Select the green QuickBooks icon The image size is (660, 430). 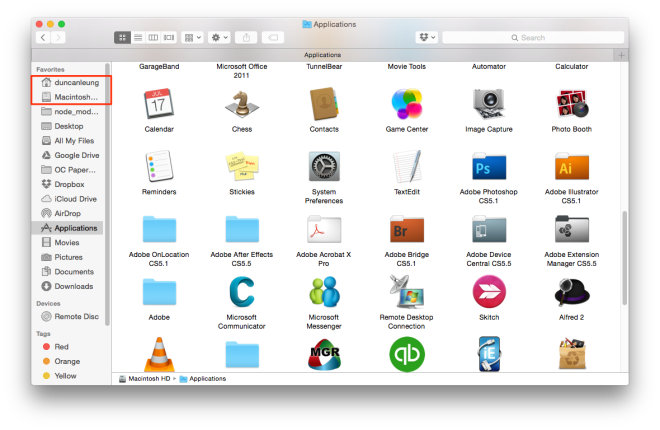(407, 355)
